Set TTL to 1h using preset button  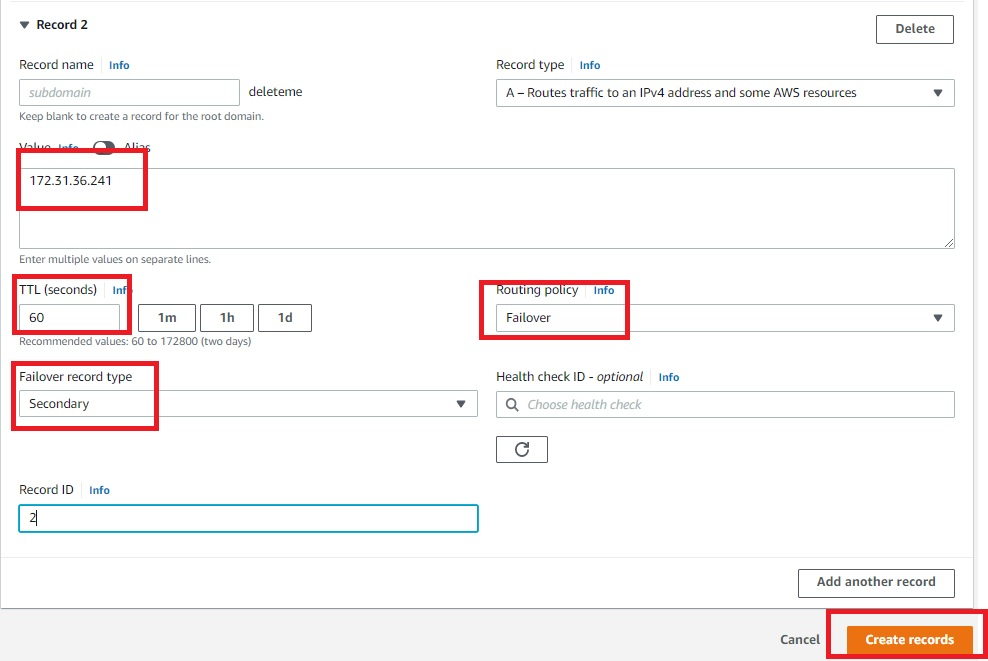pos(227,317)
